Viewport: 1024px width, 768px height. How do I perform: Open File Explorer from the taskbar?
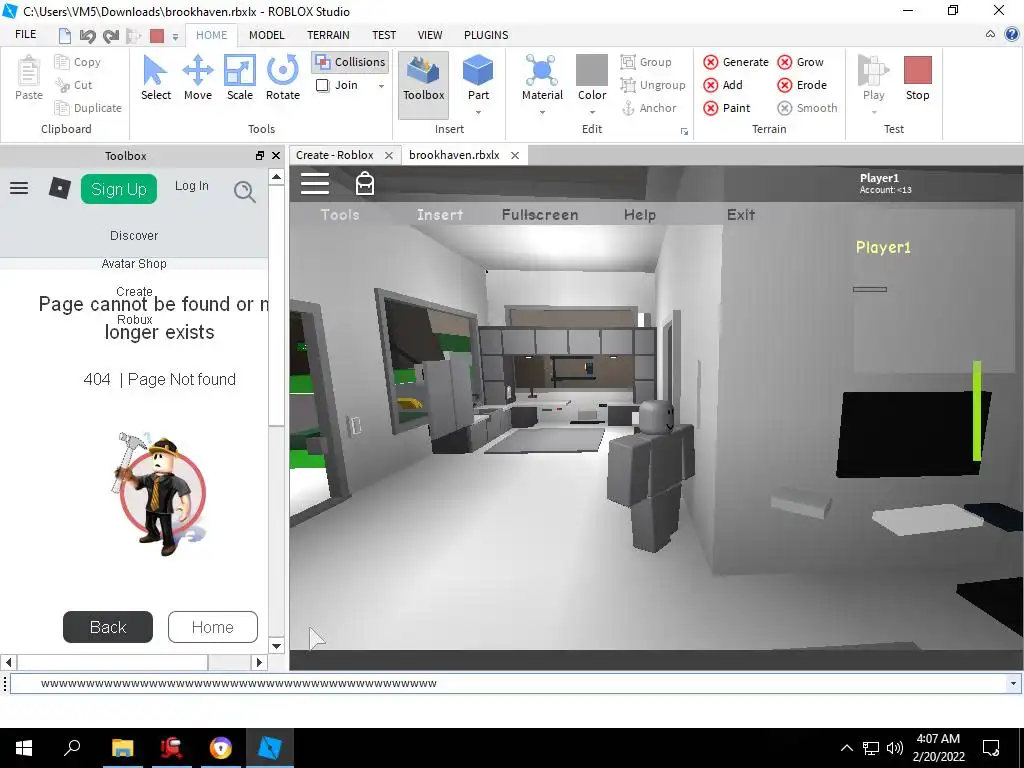(x=122, y=748)
